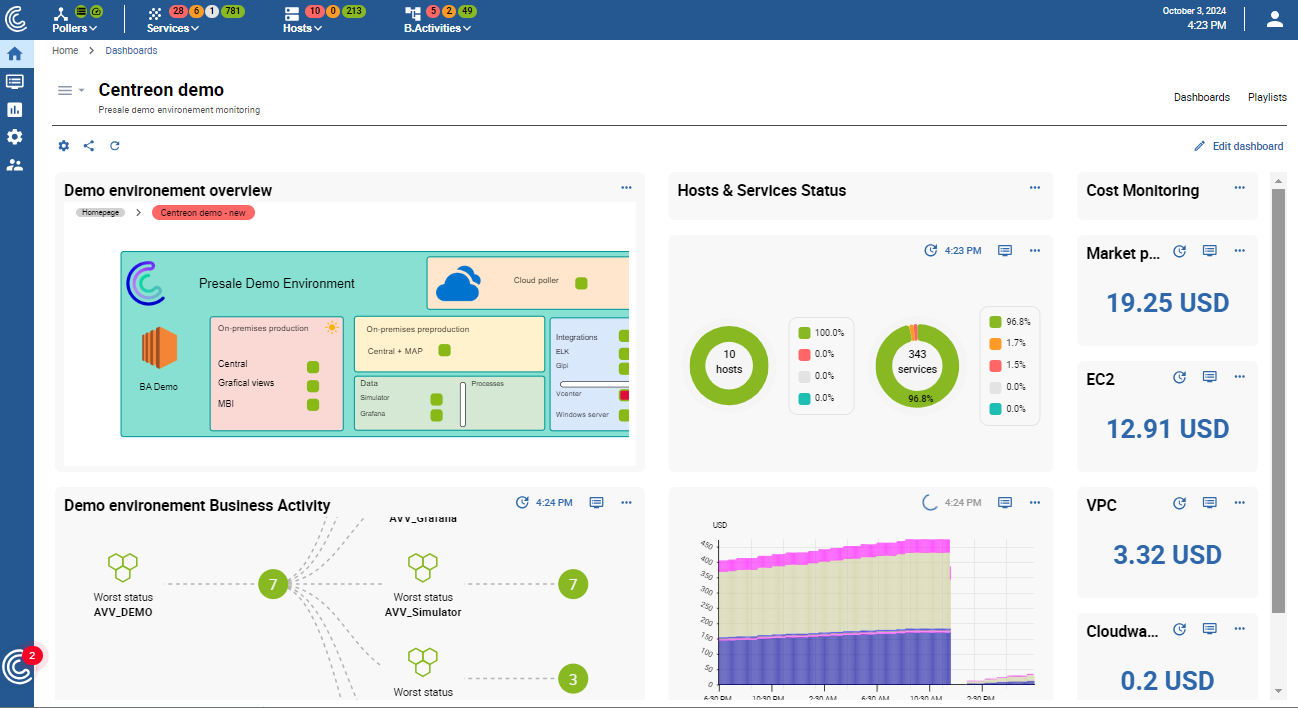Refresh the Centreon demo dashboard
This screenshot has width=1298, height=708.
pos(114,145)
